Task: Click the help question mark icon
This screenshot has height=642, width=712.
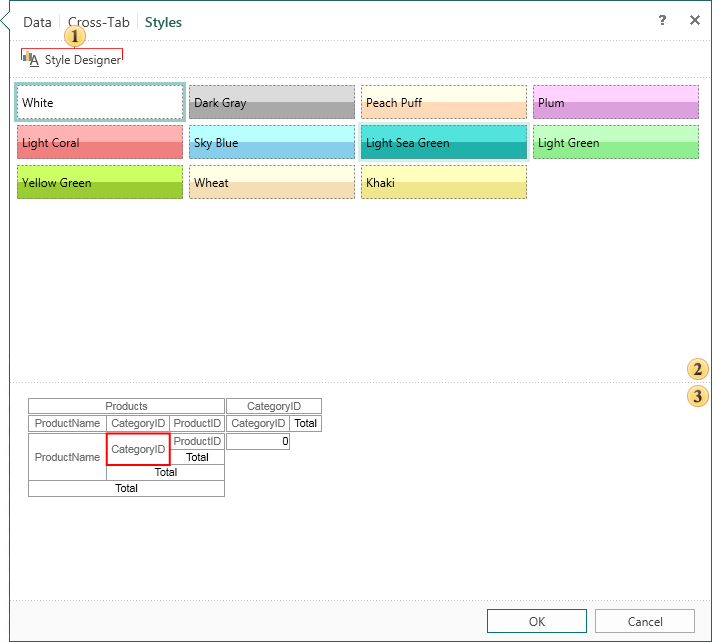Action: pos(662,21)
